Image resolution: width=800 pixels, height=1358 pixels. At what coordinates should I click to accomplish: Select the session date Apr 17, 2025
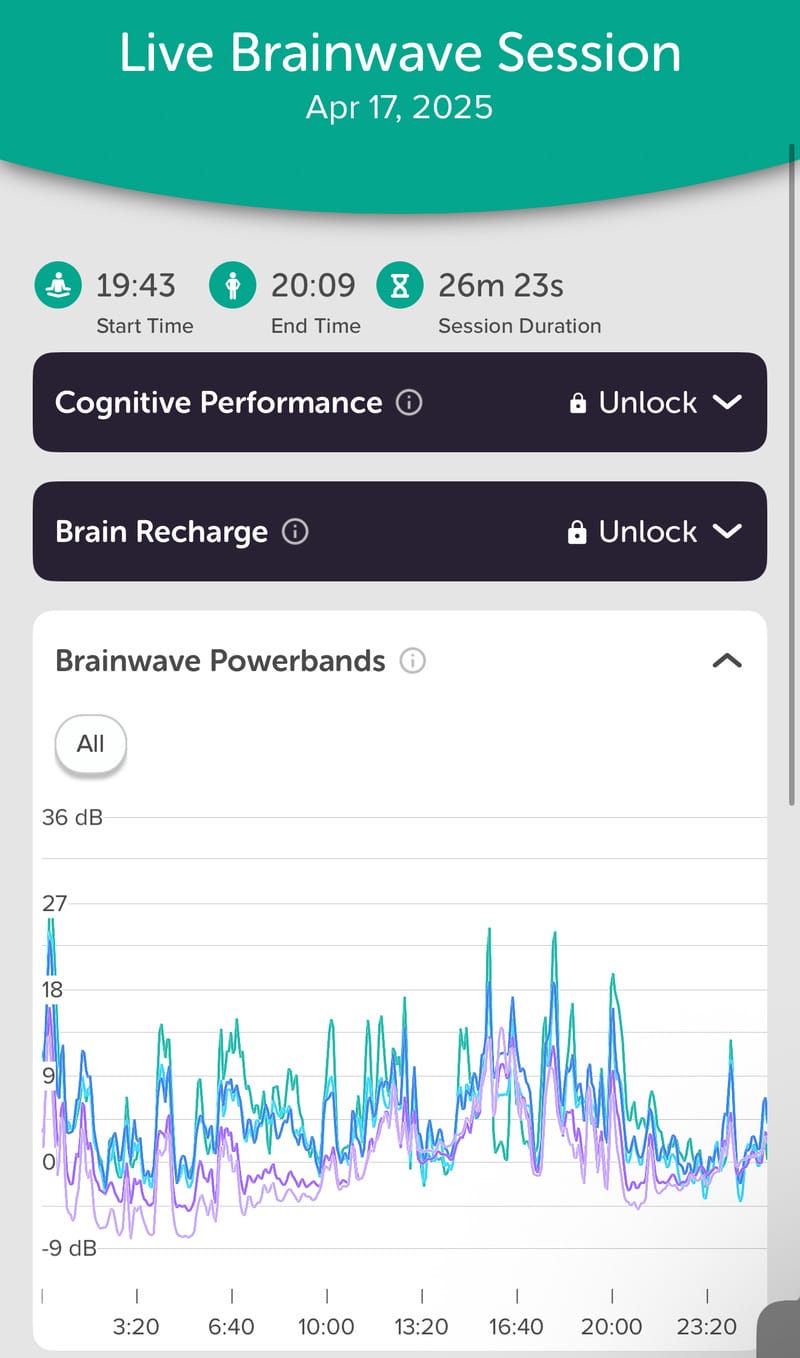coord(399,107)
